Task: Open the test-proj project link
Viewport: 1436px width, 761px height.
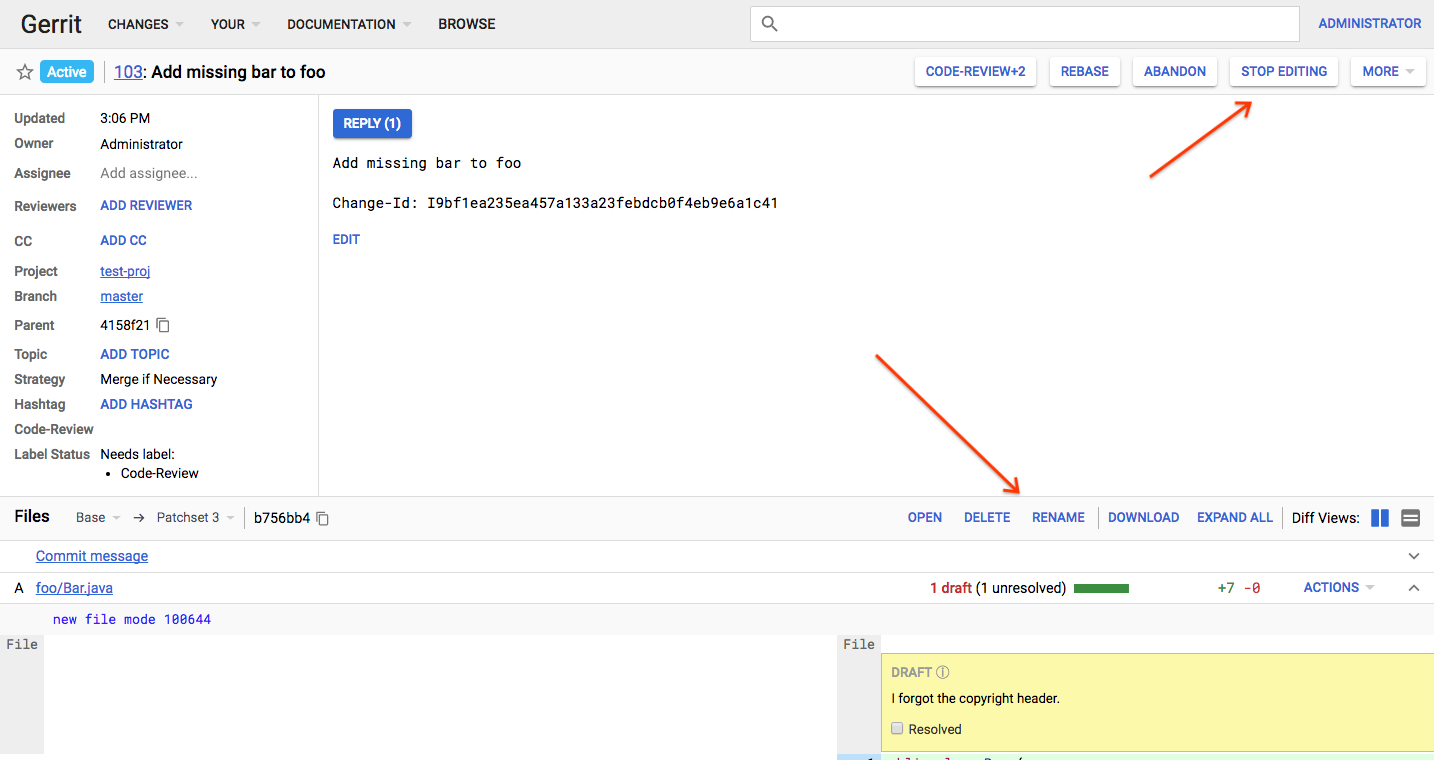Action: [x=125, y=272]
